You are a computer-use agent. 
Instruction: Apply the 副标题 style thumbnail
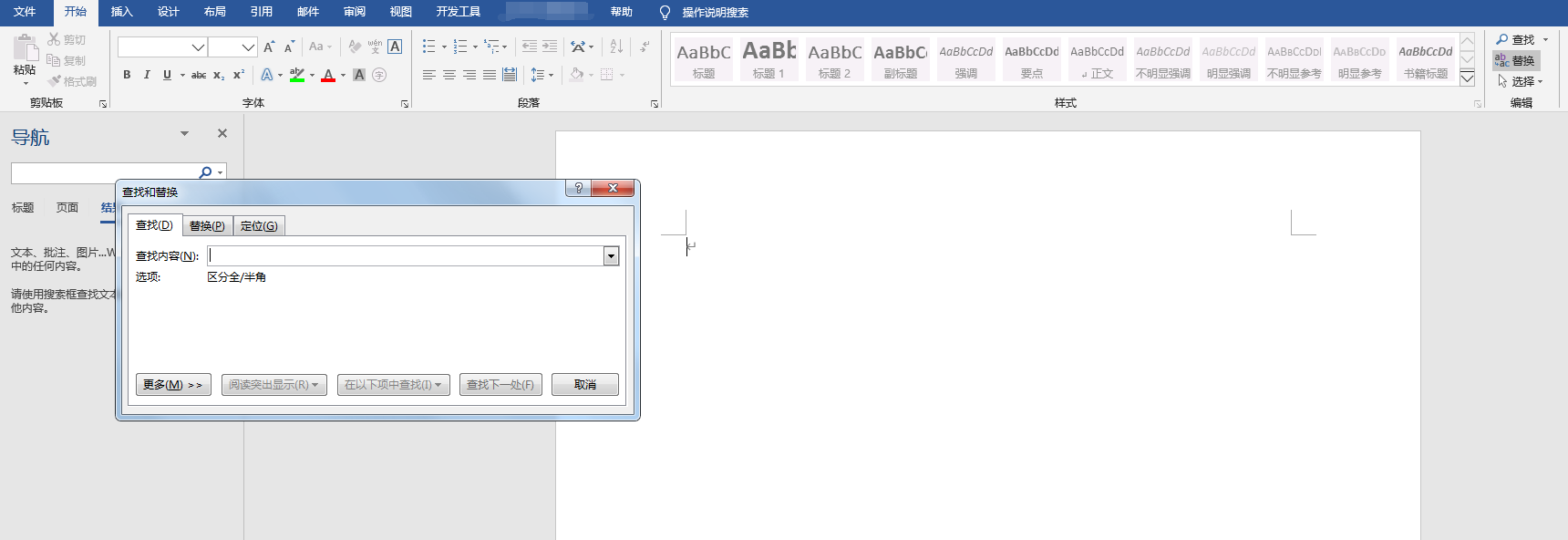click(x=900, y=59)
